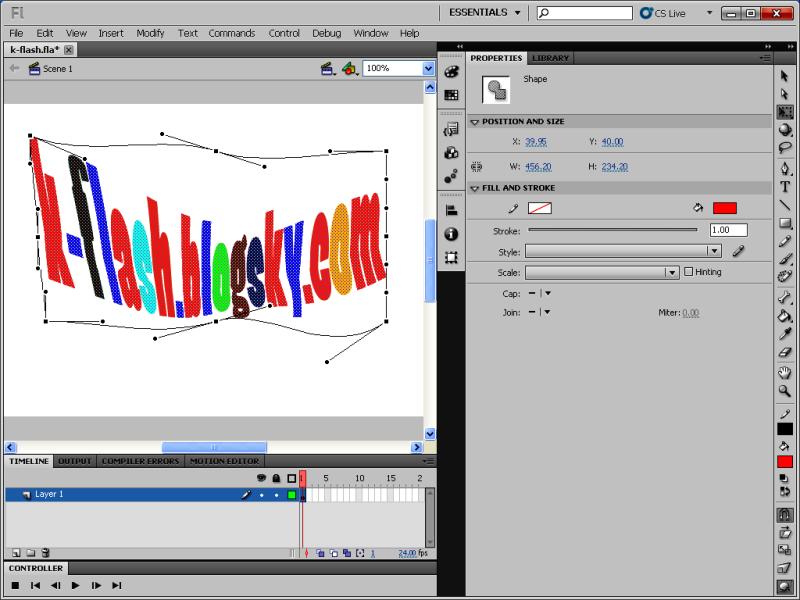Click the Edit Symbols icon
The width and height of the screenshot is (800, 600).
coord(350,68)
